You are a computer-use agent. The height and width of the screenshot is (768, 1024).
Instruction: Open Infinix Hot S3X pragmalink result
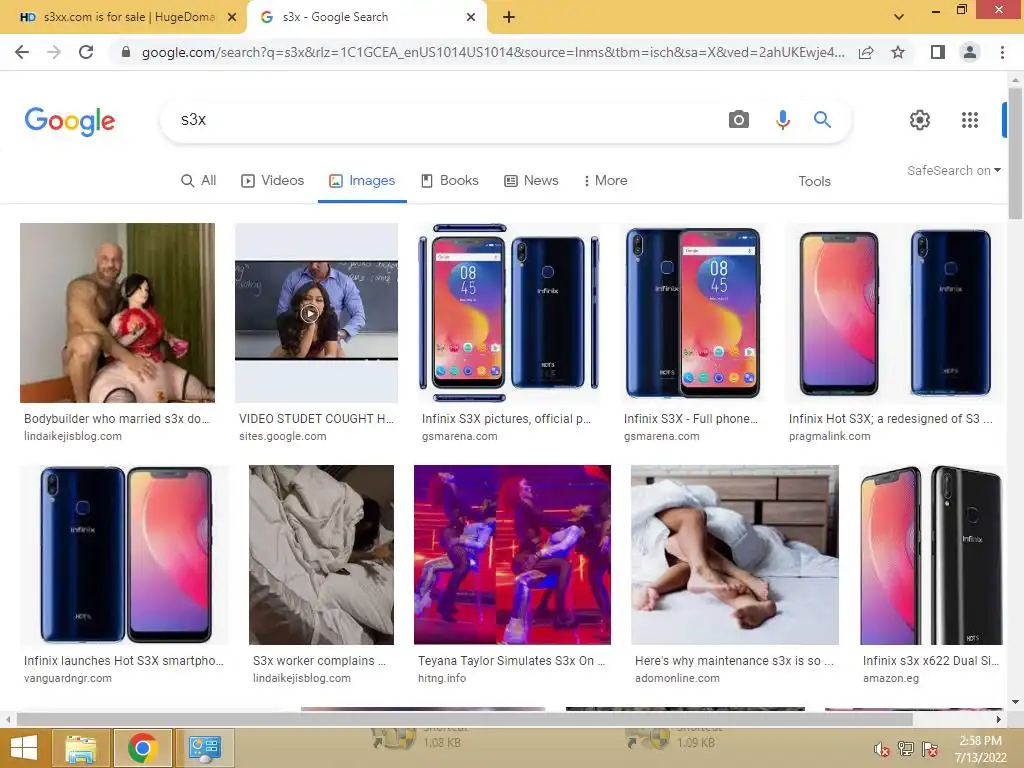[x=891, y=419]
